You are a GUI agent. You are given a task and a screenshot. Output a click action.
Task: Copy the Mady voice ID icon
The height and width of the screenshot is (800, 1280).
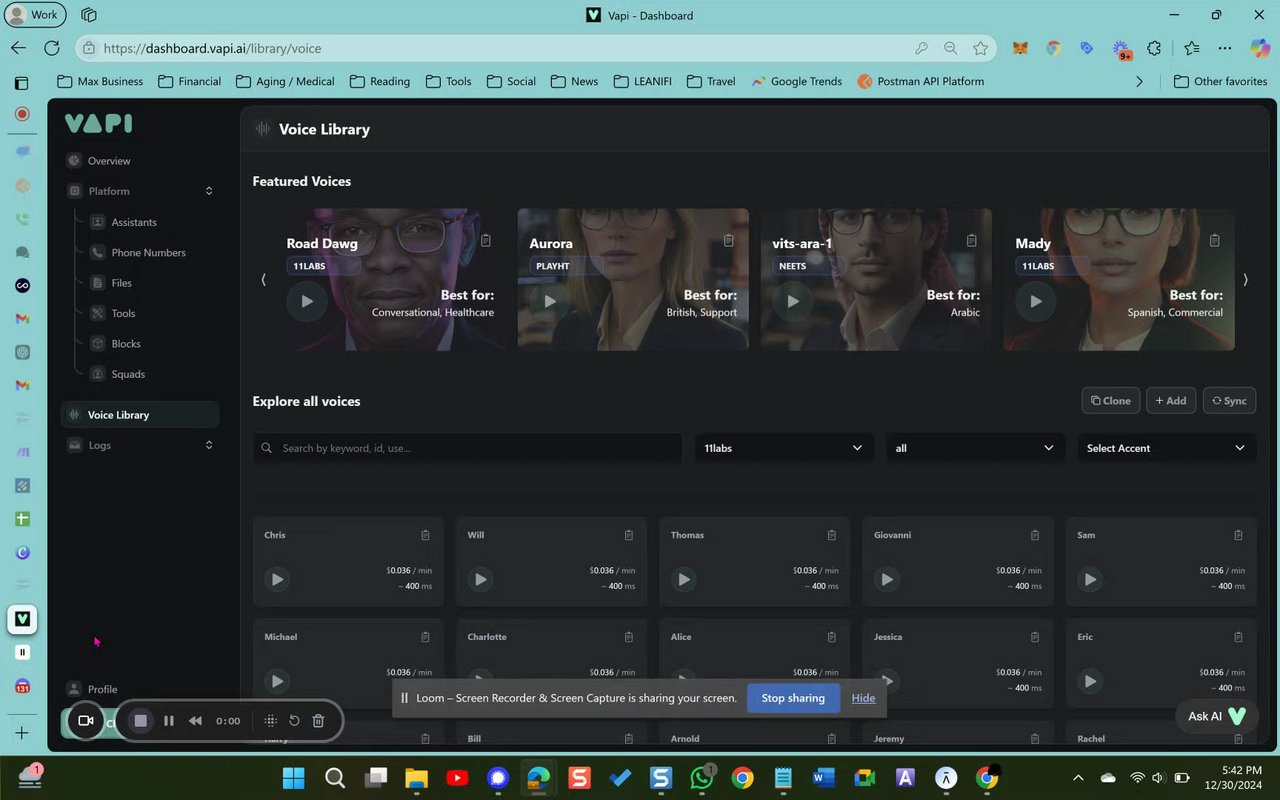click(x=1215, y=241)
